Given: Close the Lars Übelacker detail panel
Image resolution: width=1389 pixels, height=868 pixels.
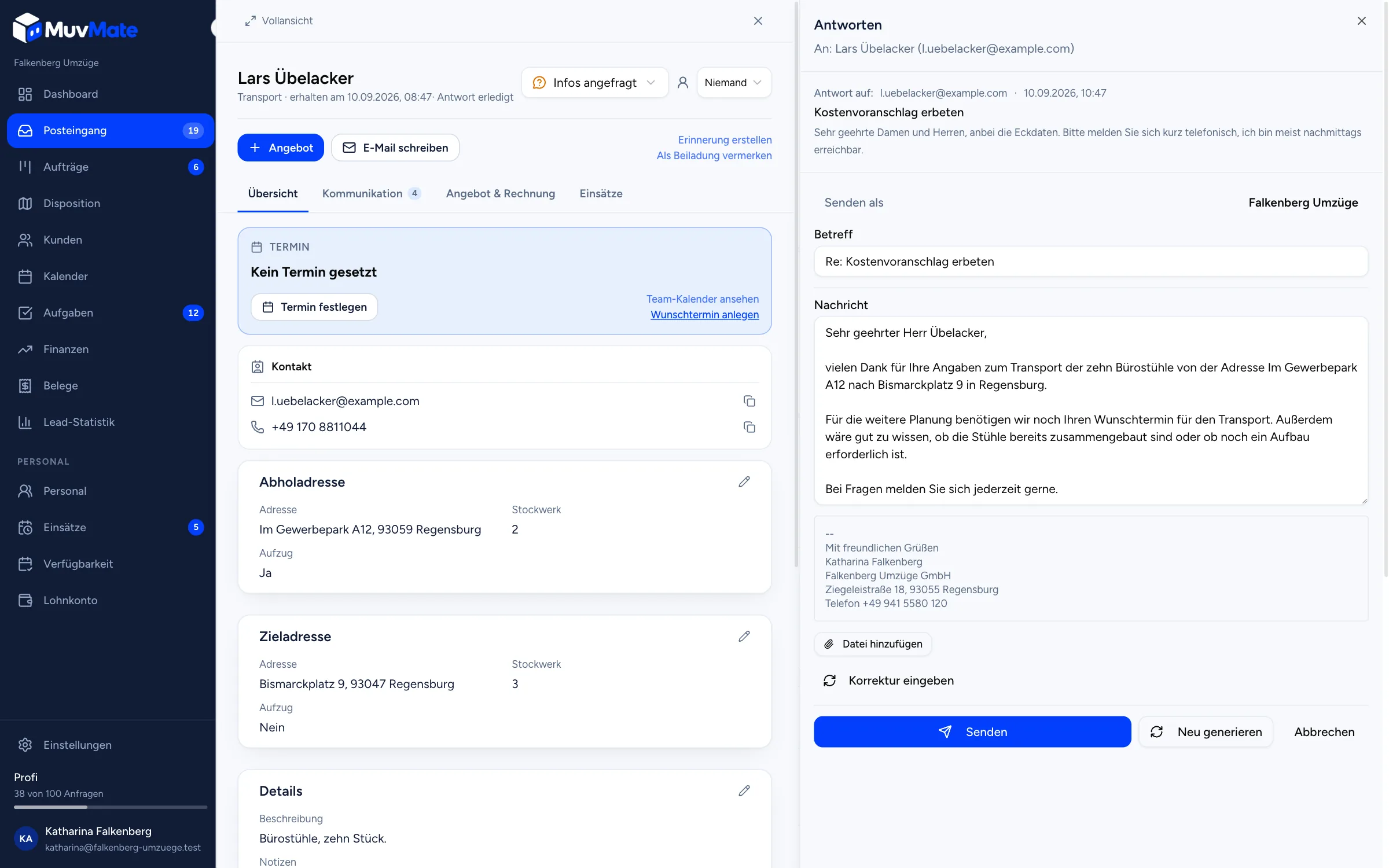Looking at the screenshot, I should (758, 21).
